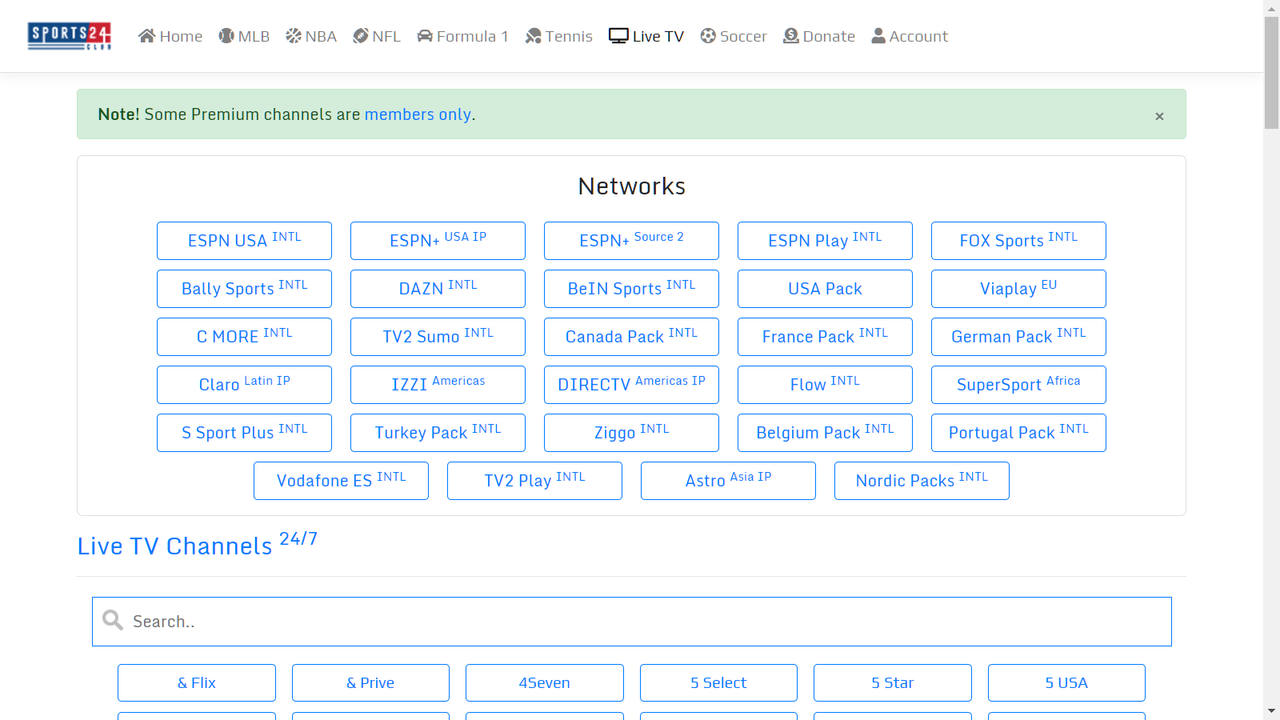Choose Canada Pack network

click(631, 337)
